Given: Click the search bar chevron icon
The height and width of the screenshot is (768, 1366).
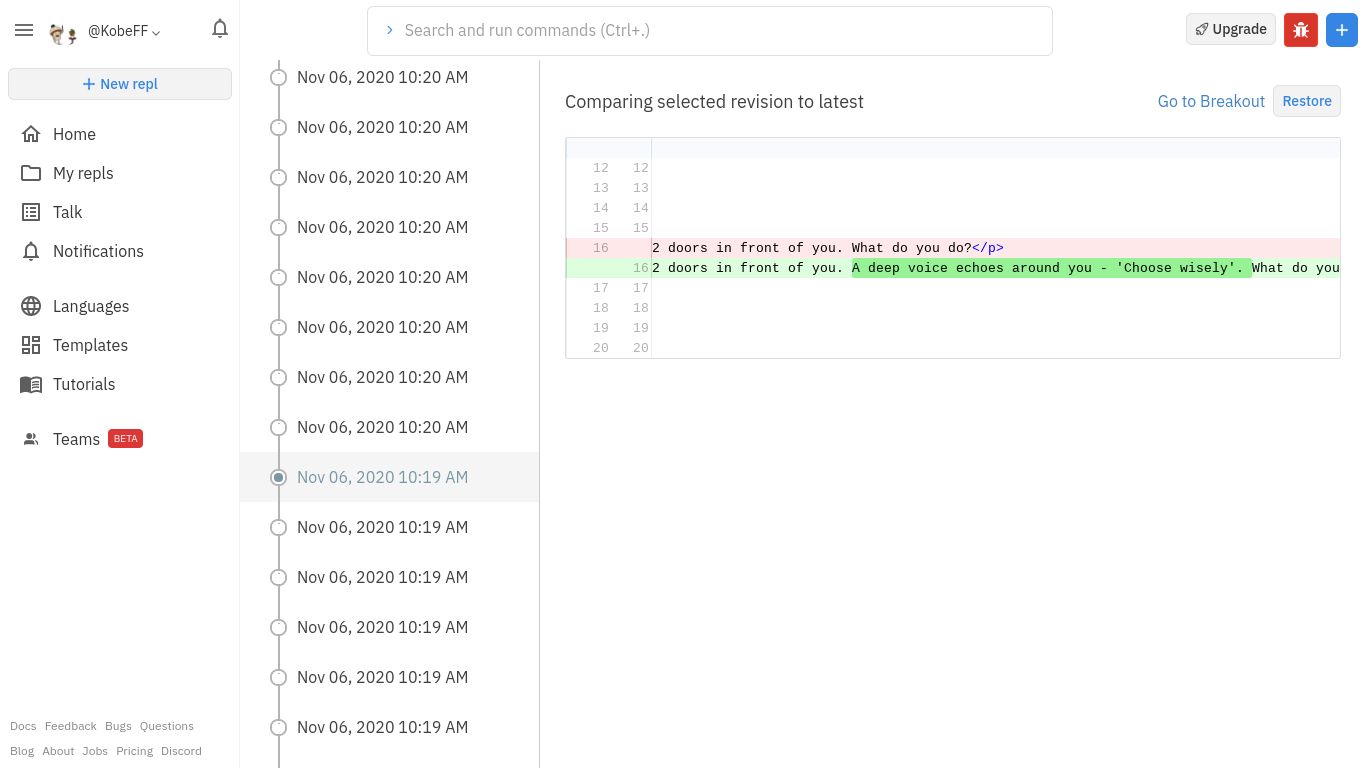Looking at the screenshot, I should (x=390, y=30).
